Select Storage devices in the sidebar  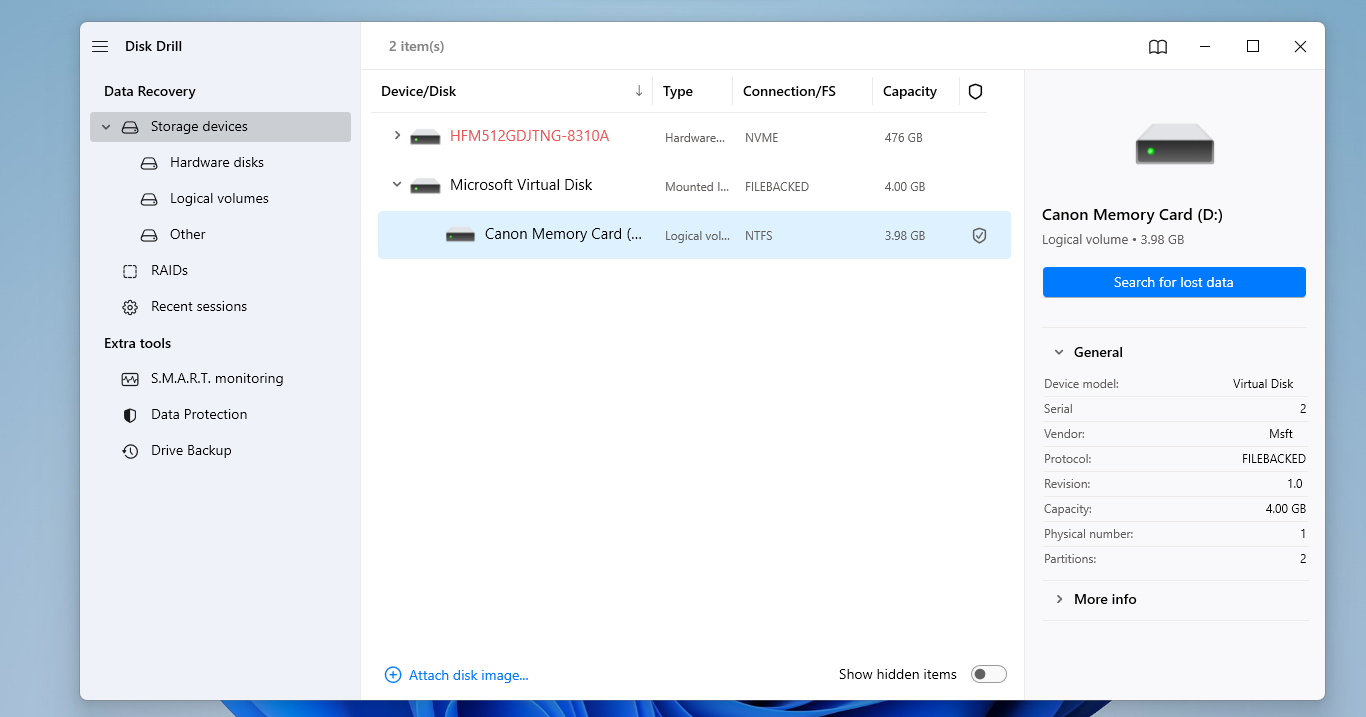[x=220, y=127]
